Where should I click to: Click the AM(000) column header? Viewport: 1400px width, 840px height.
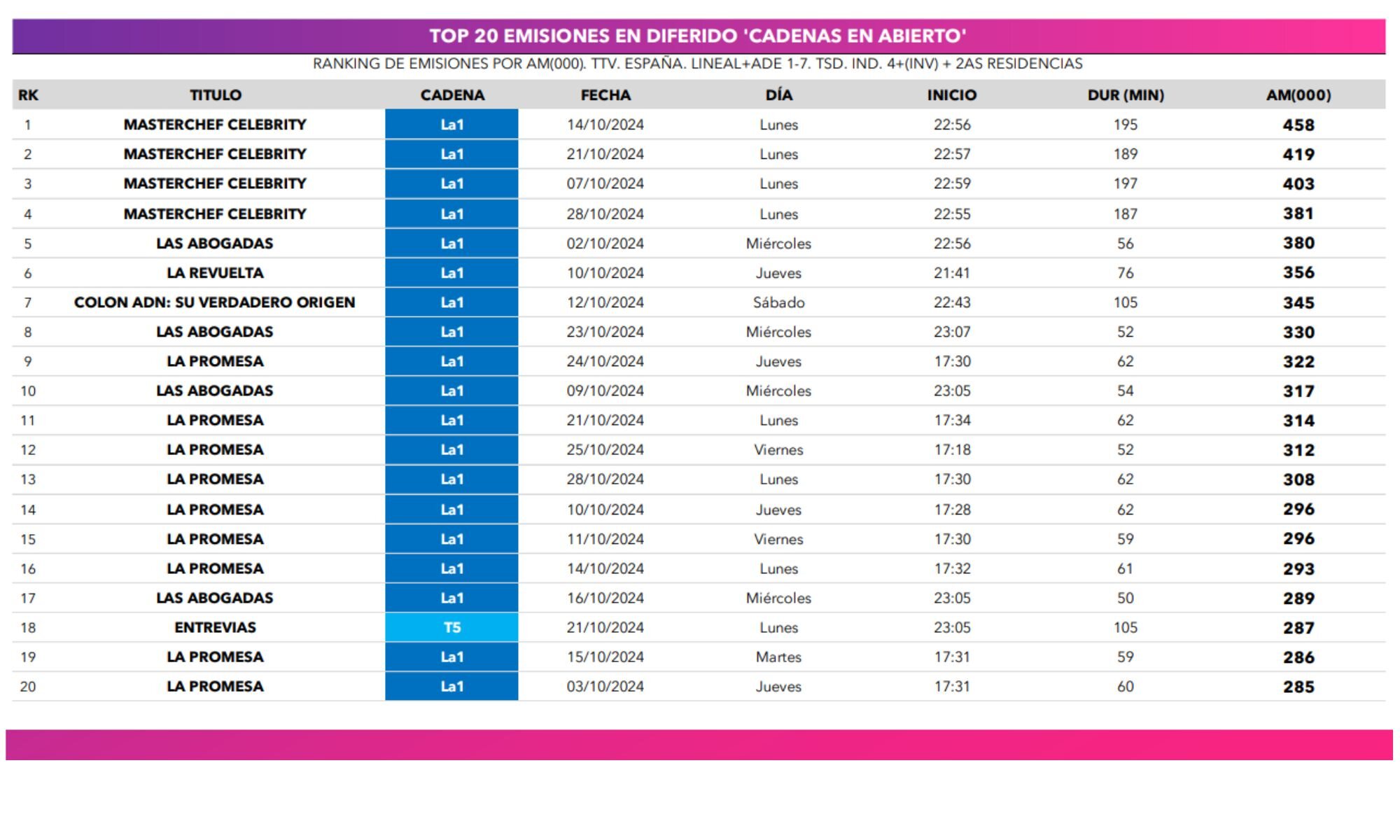(x=1298, y=94)
